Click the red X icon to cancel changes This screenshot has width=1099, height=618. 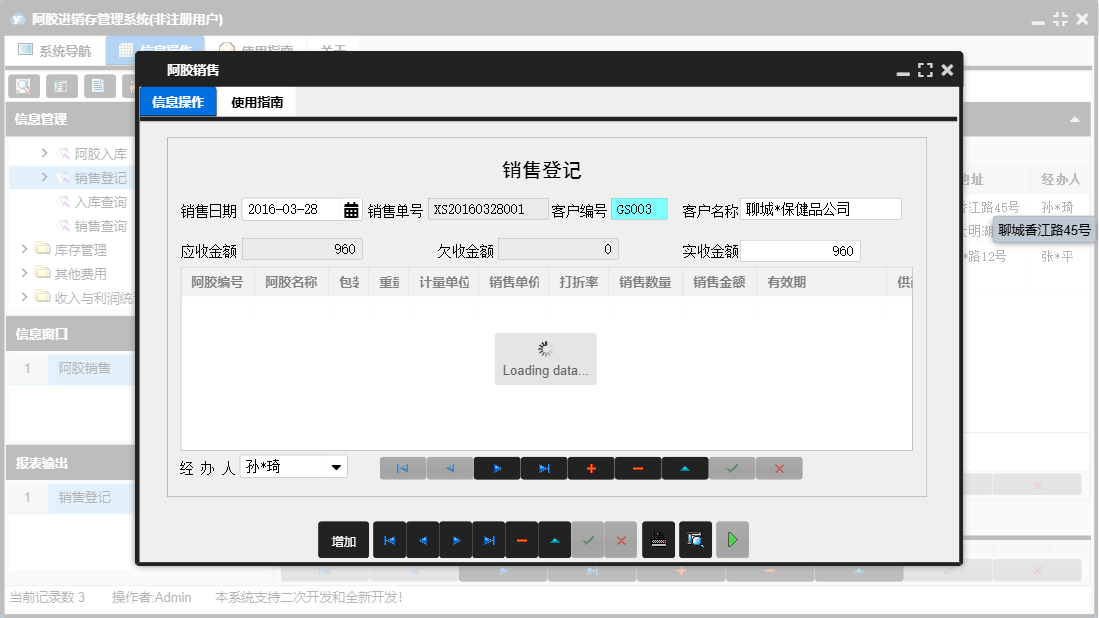pos(778,467)
